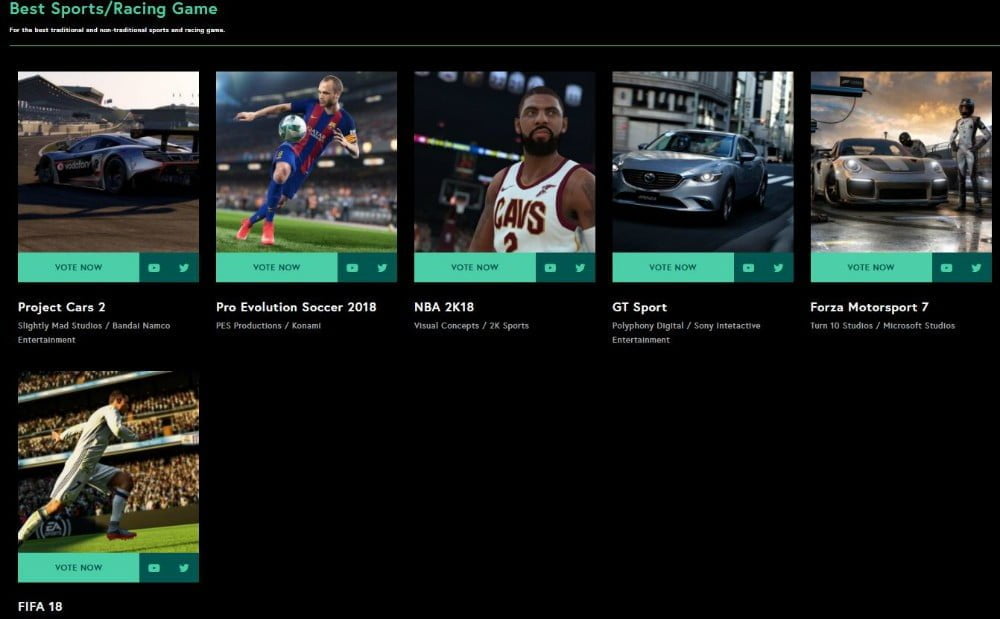Share Forza Motorsport 7 on Twitter
The width and height of the screenshot is (1000, 619).
[x=976, y=268]
